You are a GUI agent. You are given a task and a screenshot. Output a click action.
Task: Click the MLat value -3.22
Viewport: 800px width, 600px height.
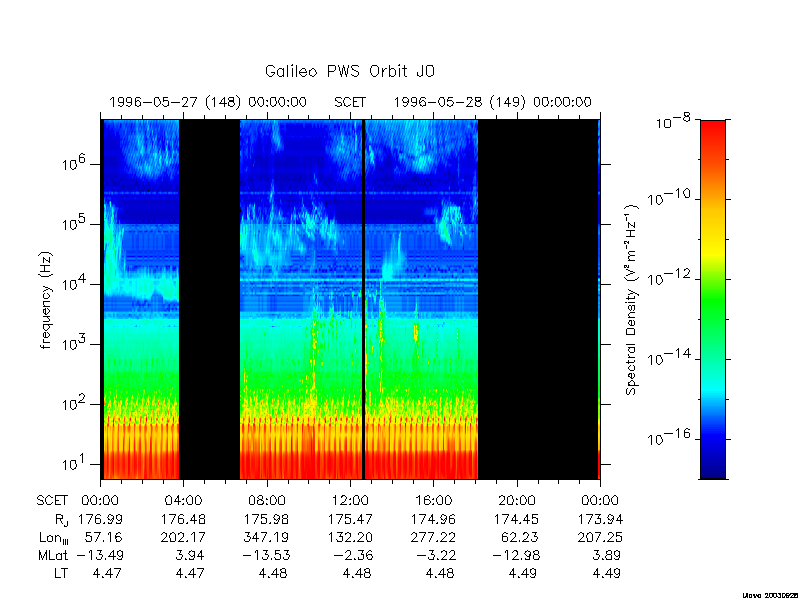tap(437, 555)
